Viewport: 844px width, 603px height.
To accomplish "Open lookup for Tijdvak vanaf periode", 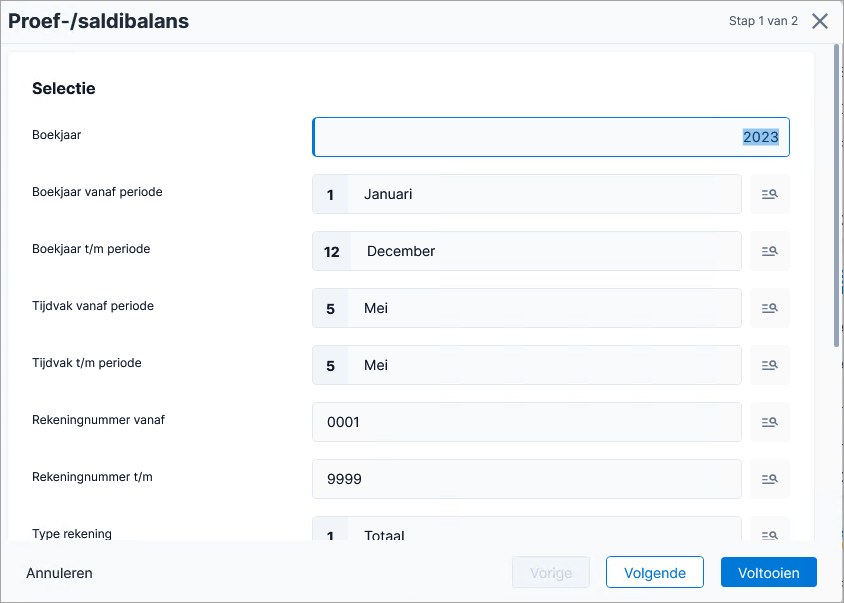I will tap(770, 308).
